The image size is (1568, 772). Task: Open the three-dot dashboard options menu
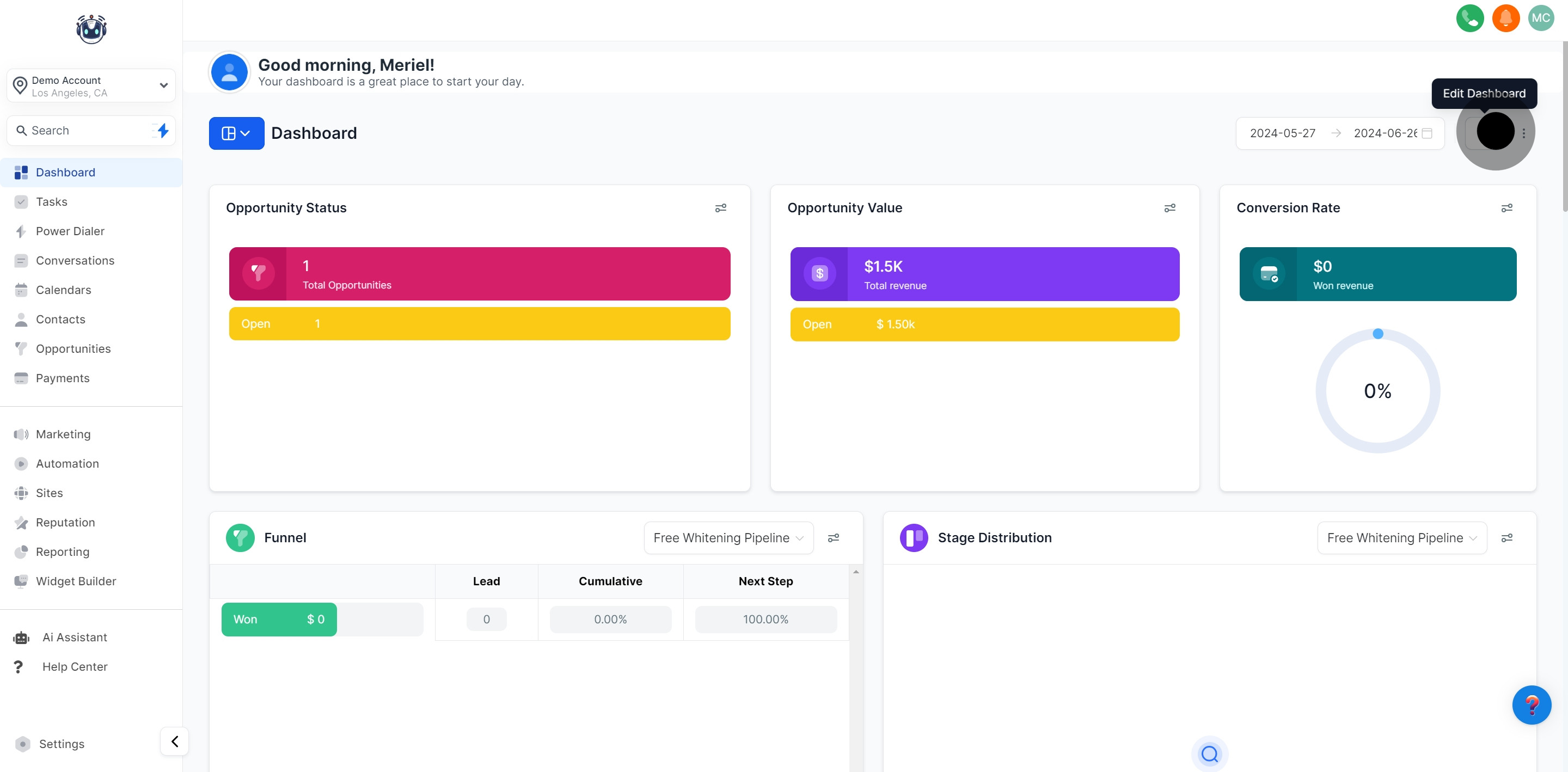pos(1523,133)
